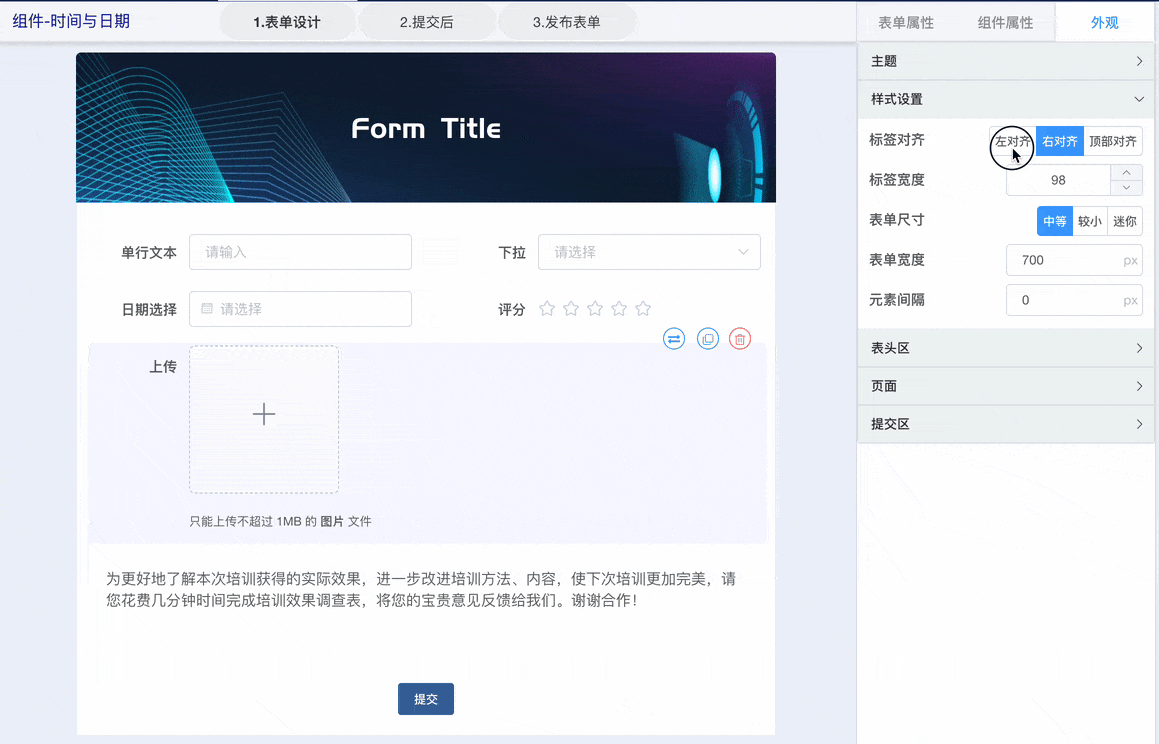This screenshot has width=1159, height=744.
Task: Click the 提交 submit button
Action: coord(426,699)
